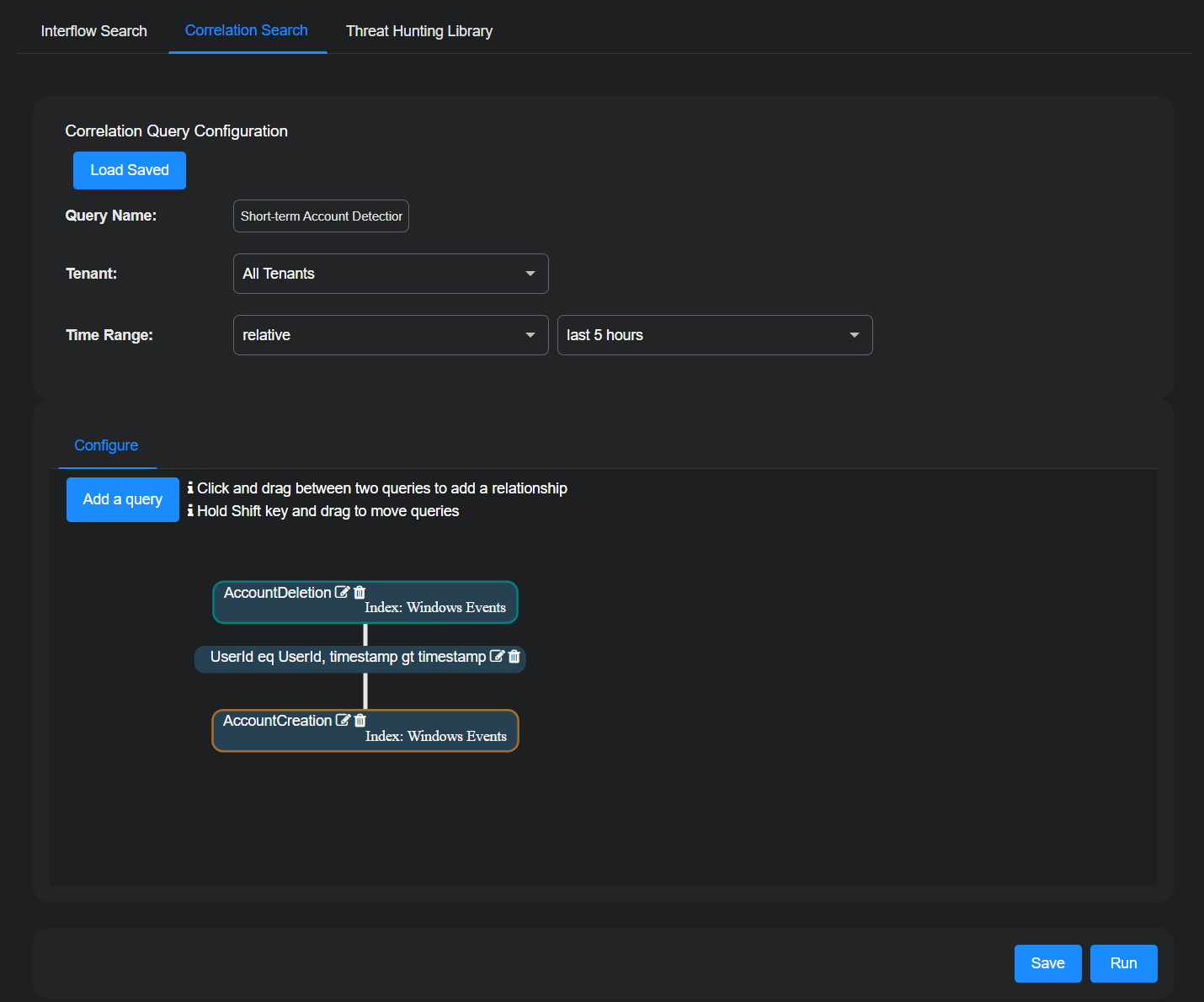The image size is (1204, 1002).
Task: Save the correlation query
Action: click(x=1047, y=963)
